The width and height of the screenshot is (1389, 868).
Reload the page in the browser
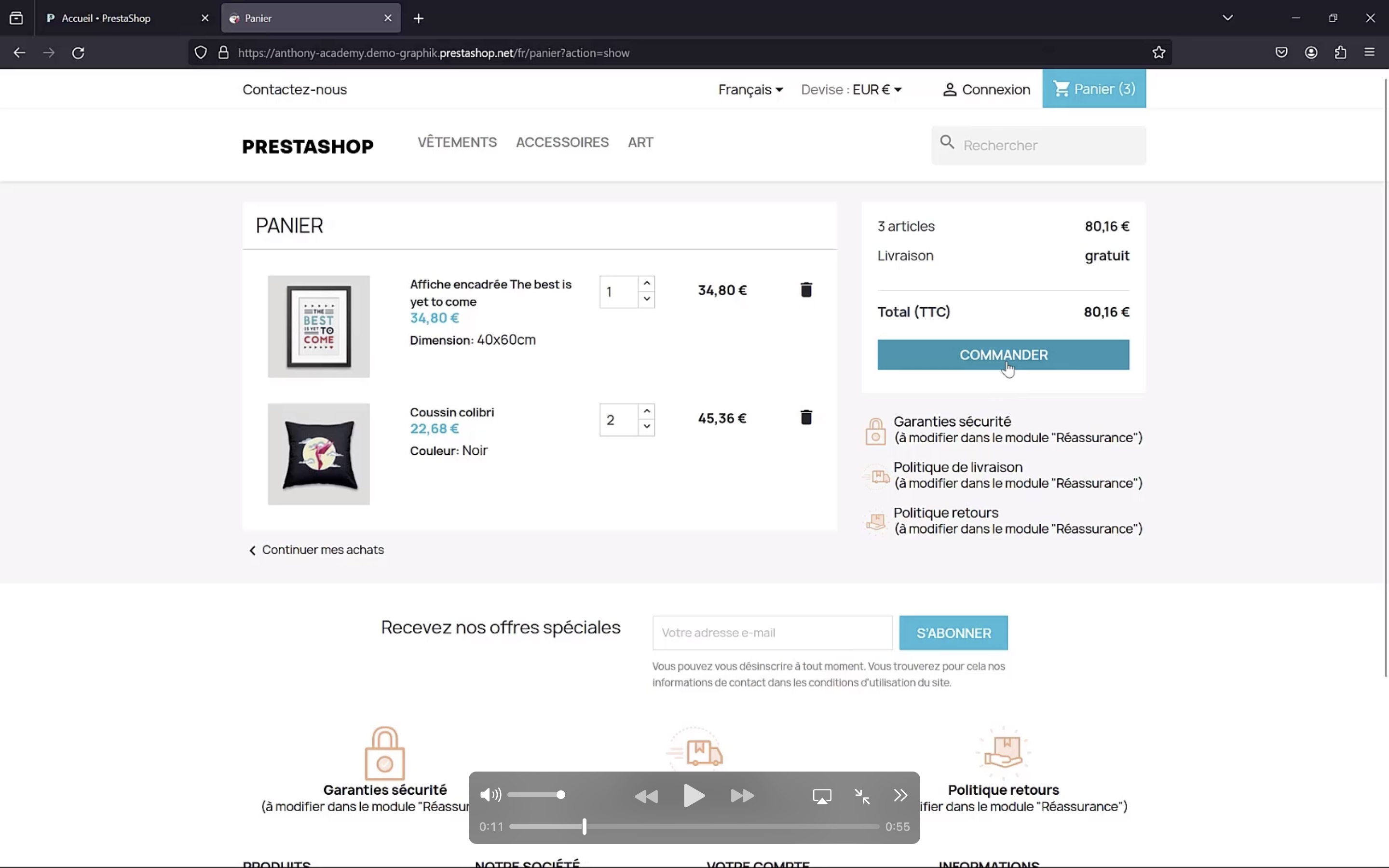(78, 53)
